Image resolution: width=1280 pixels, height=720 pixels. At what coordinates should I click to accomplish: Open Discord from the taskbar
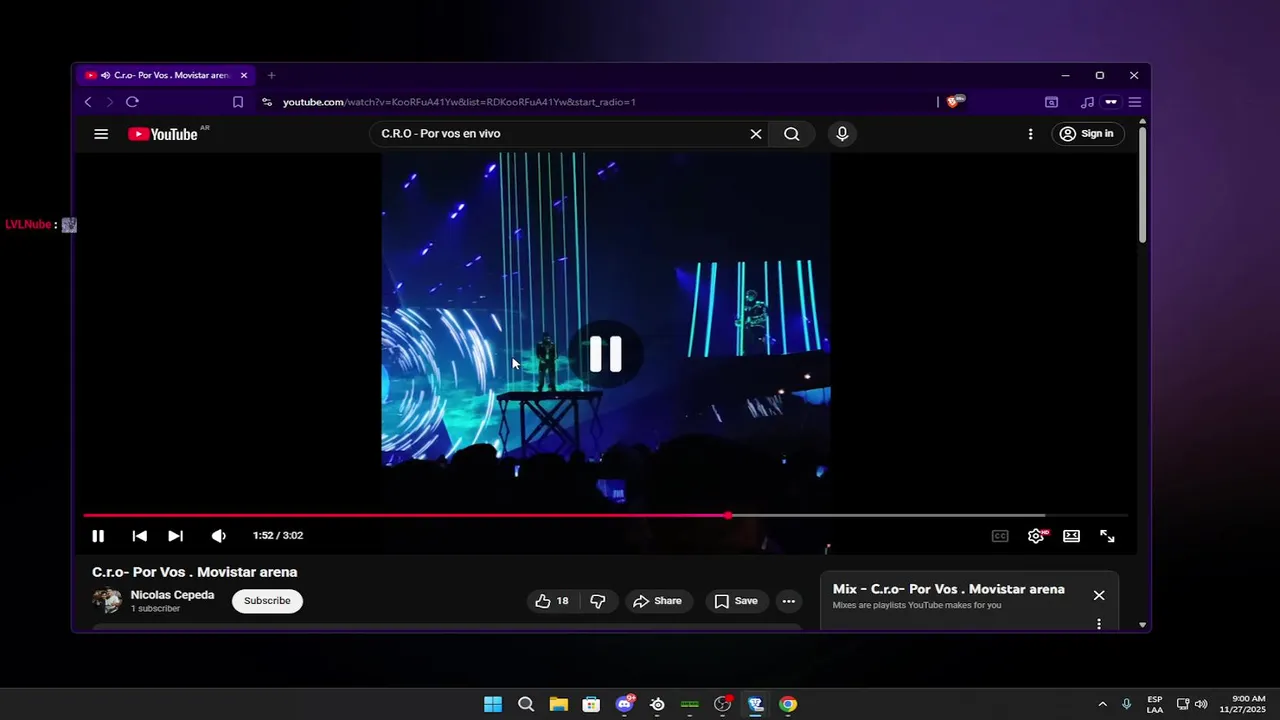point(625,704)
